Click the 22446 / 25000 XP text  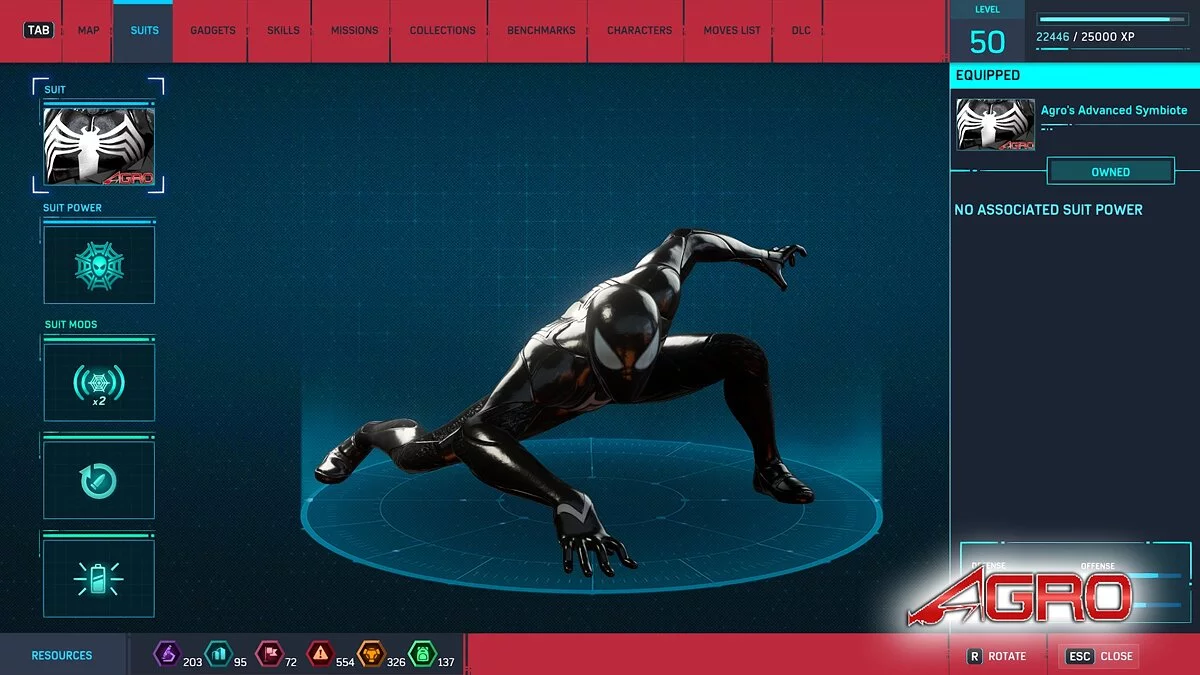pos(1085,37)
